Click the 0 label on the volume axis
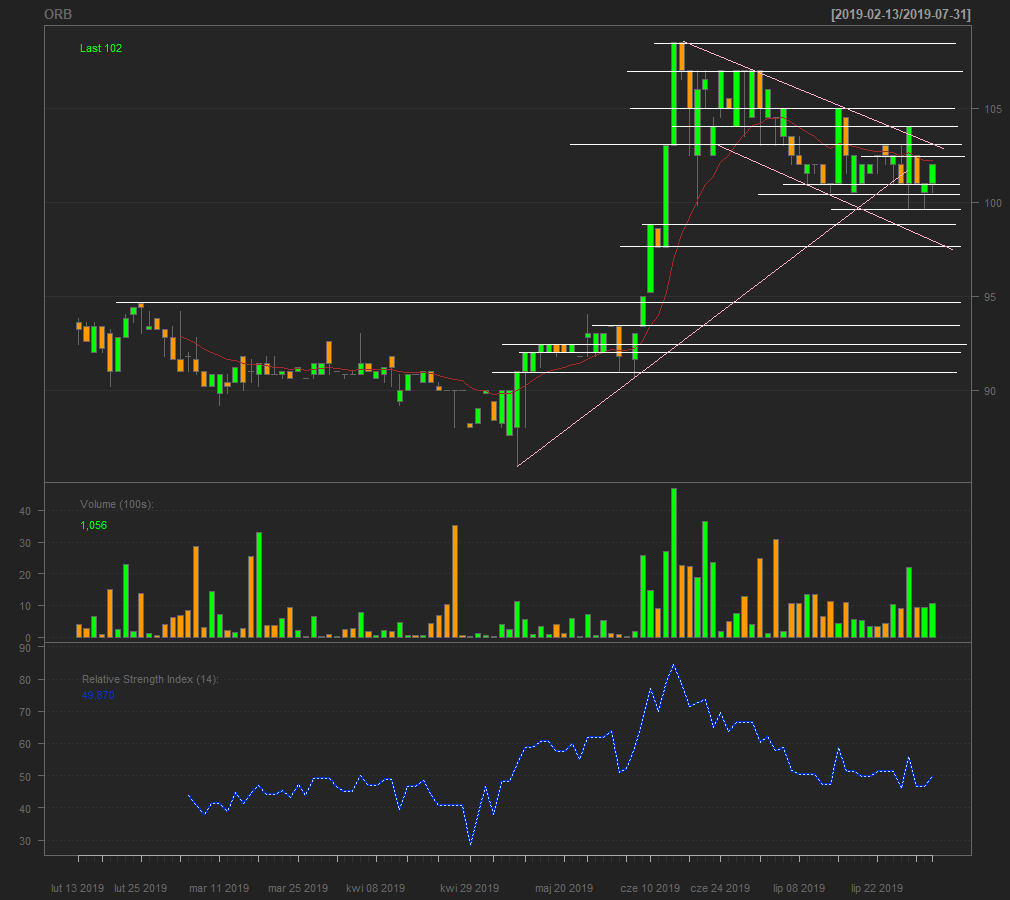 pos(28,638)
